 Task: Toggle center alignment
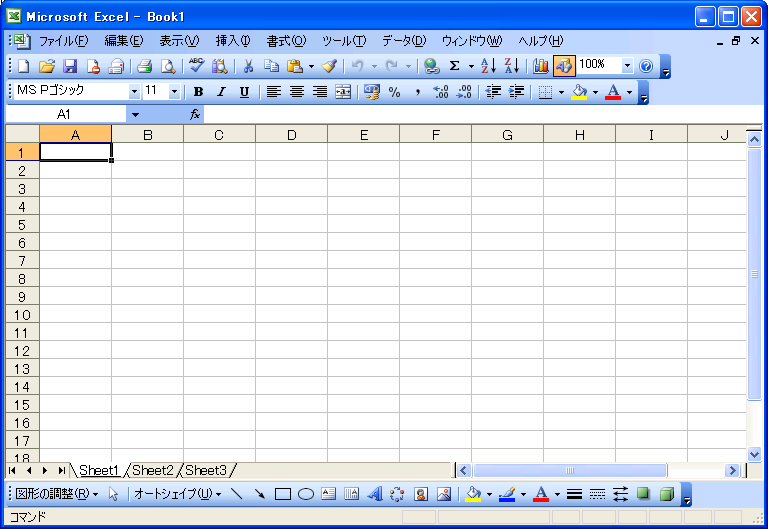tap(297, 92)
